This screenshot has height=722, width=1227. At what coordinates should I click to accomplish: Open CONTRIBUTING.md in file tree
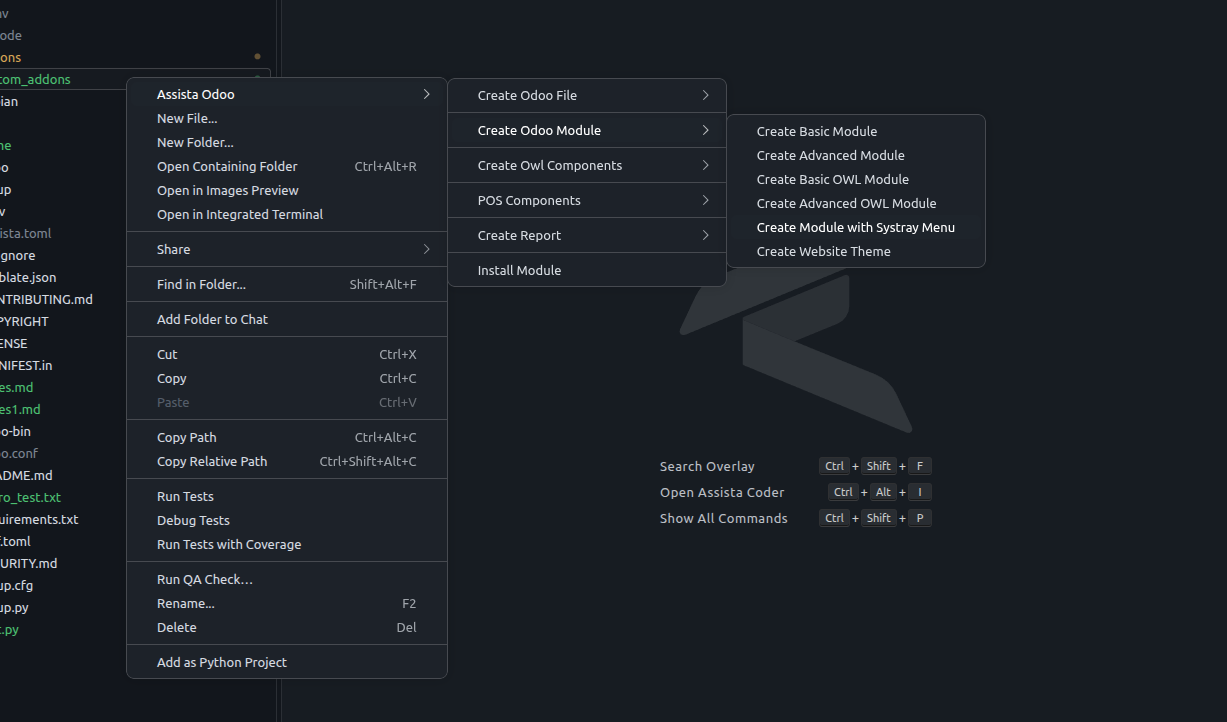pyautogui.click(x=46, y=299)
